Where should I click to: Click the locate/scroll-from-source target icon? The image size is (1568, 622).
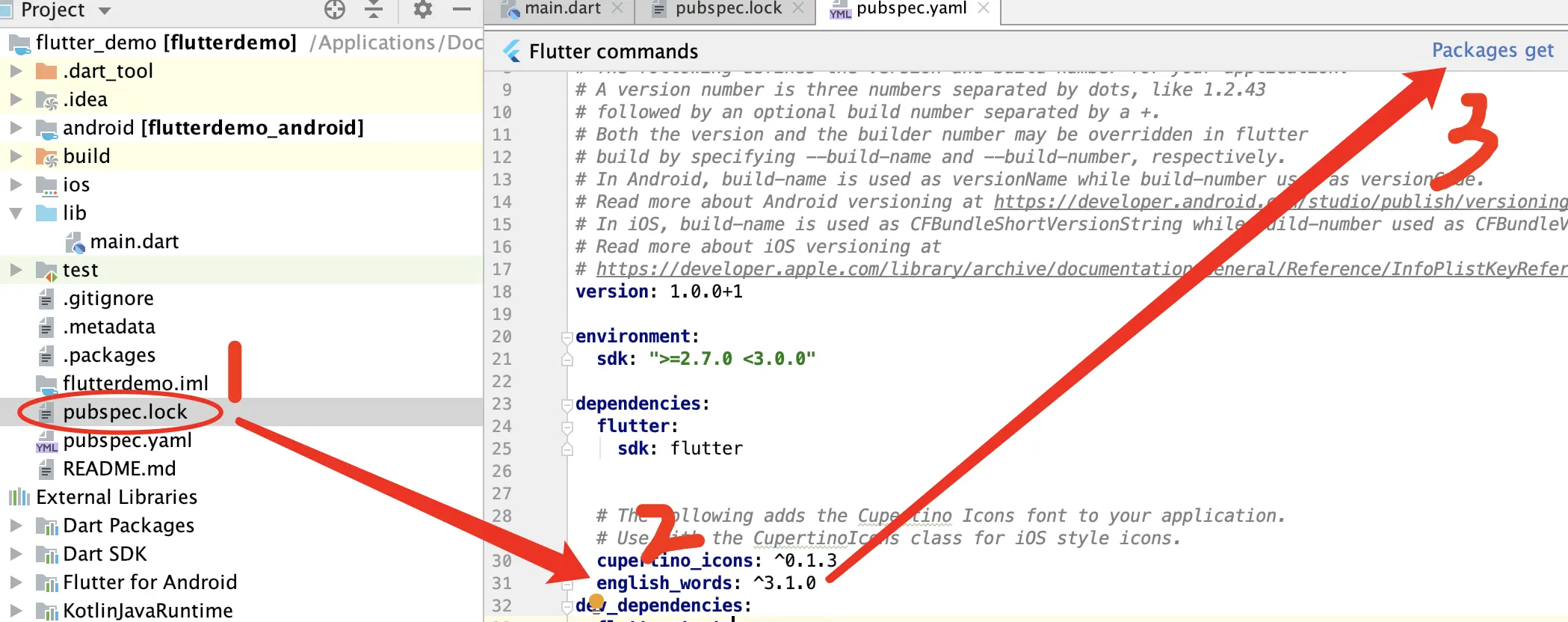pyautogui.click(x=335, y=9)
